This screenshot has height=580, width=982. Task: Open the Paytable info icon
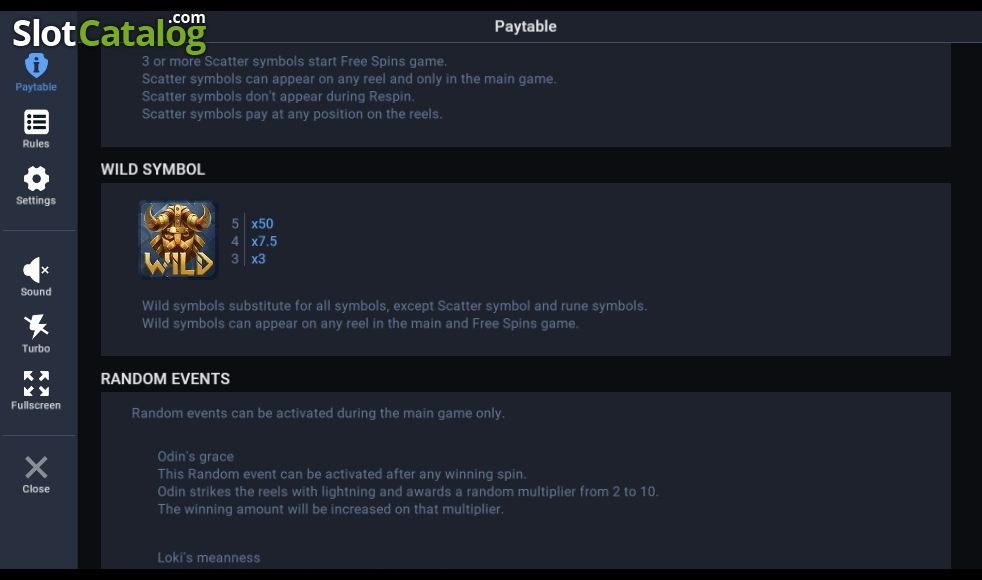point(36,65)
